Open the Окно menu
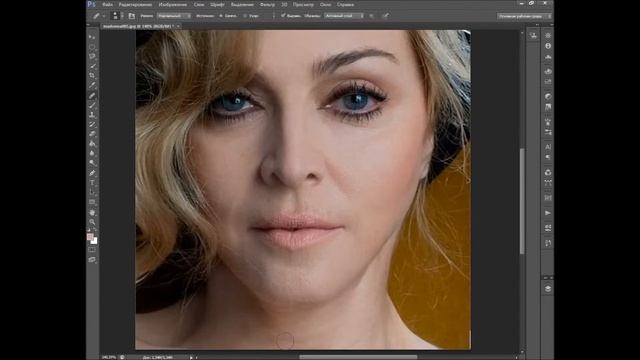The image size is (640, 360). (325, 4)
